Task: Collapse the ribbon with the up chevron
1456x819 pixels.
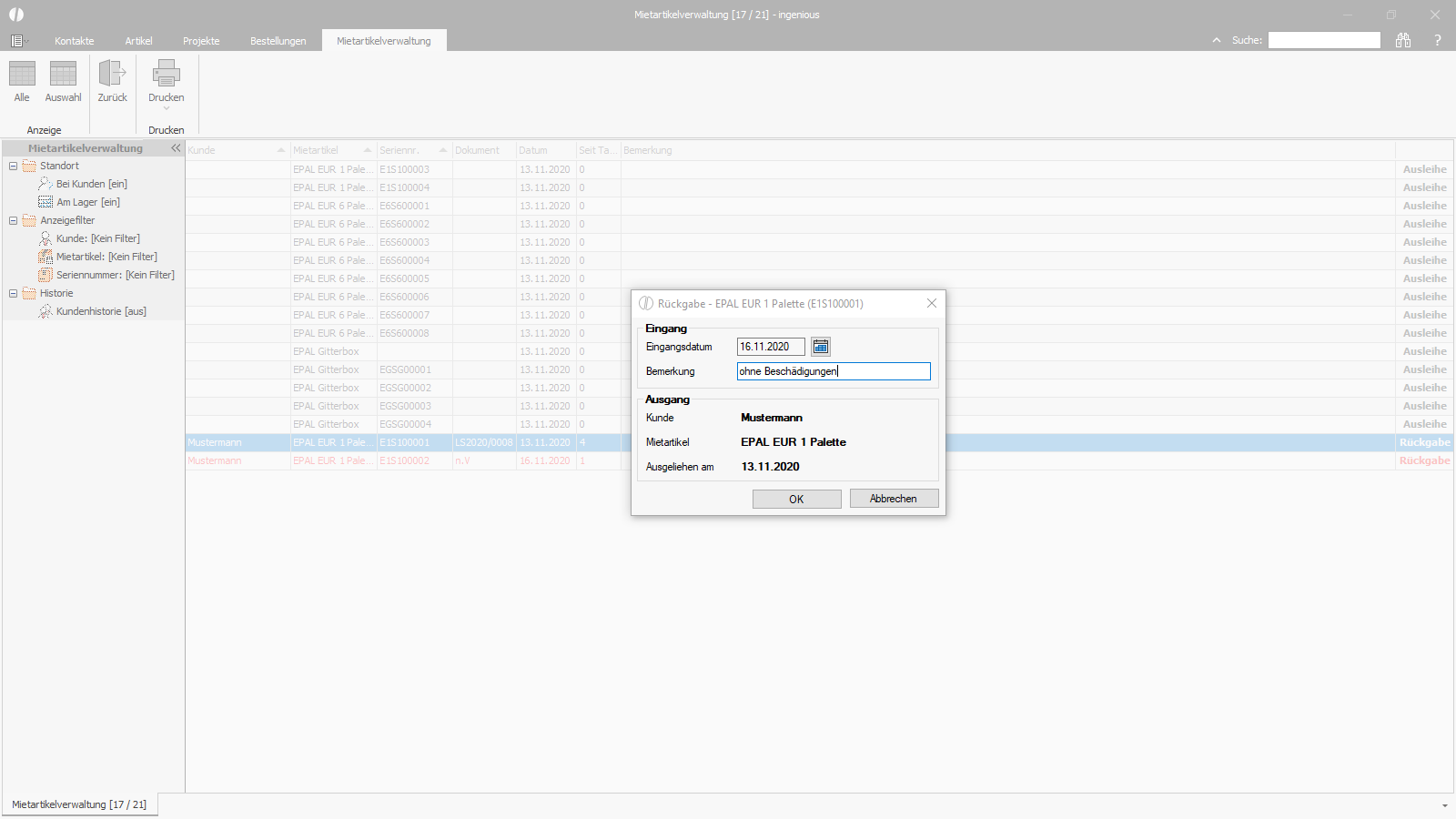Action: coord(1217,40)
